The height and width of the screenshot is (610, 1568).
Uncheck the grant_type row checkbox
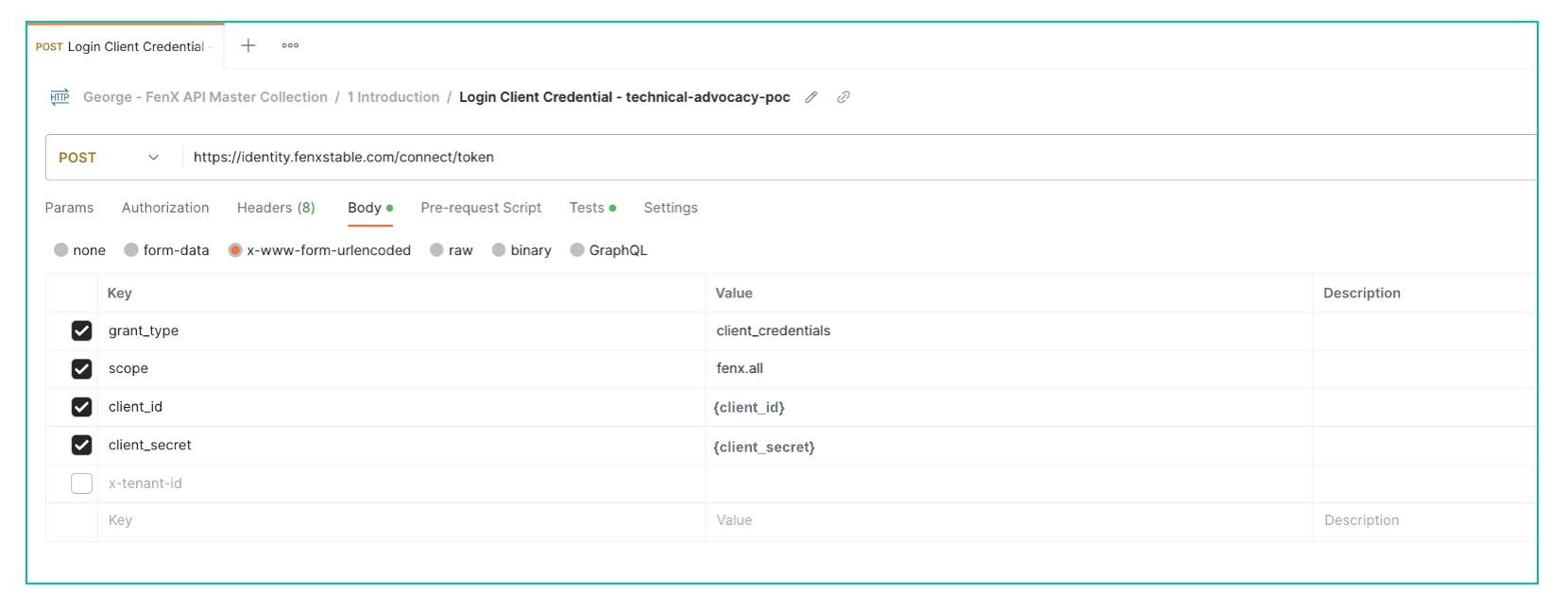[82, 330]
